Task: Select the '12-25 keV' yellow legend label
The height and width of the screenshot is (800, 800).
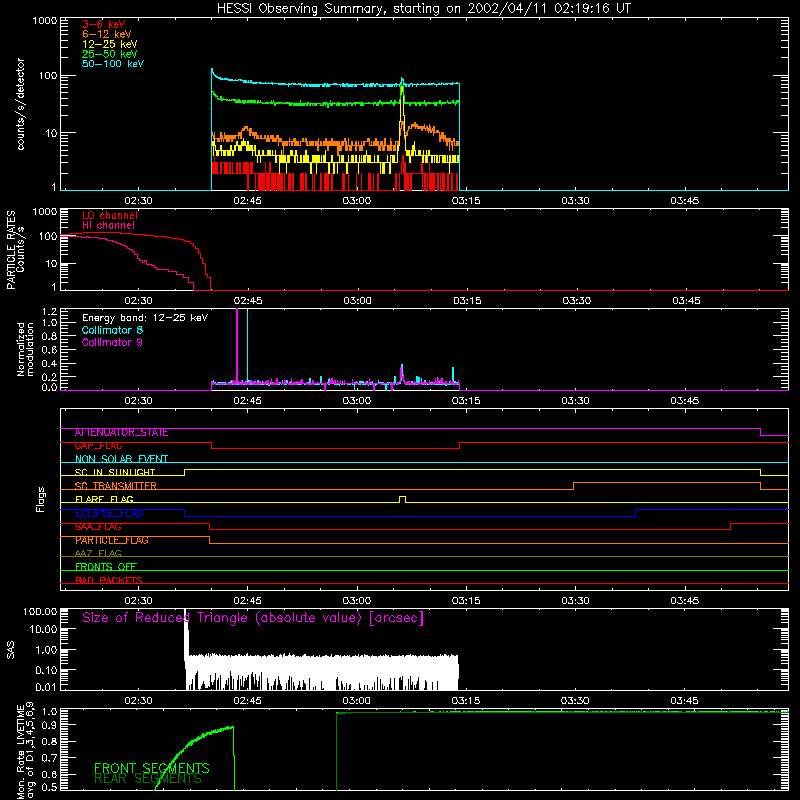Action: point(110,44)
